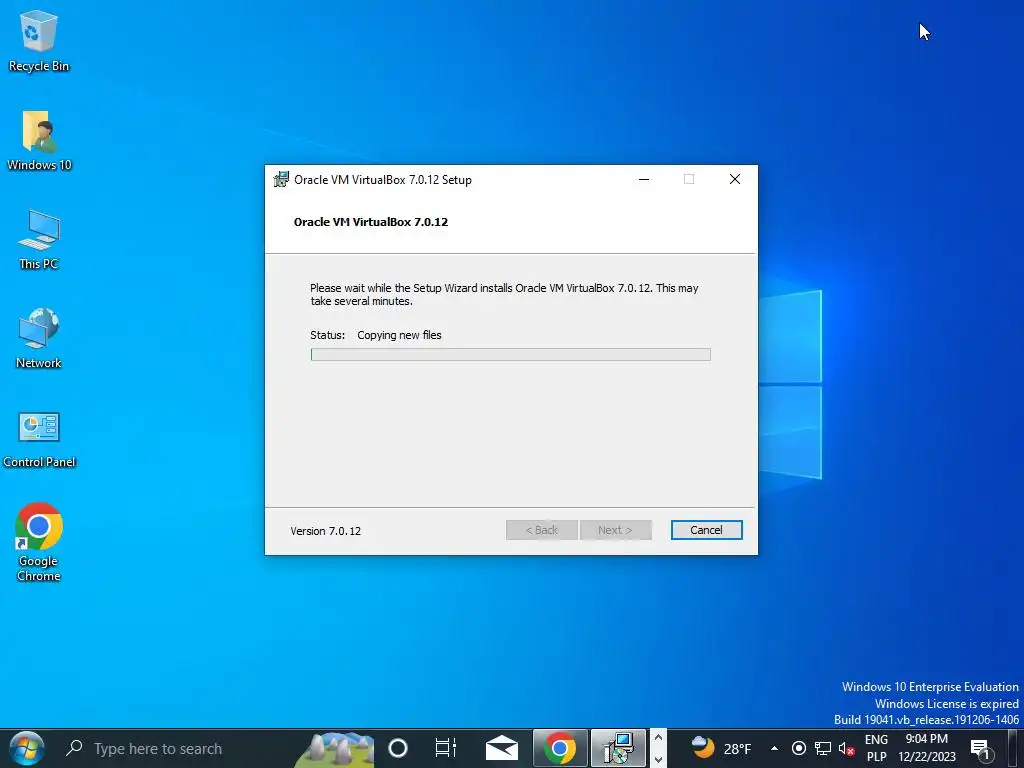Open the ENG PLP language indicator

coord(876,748)
